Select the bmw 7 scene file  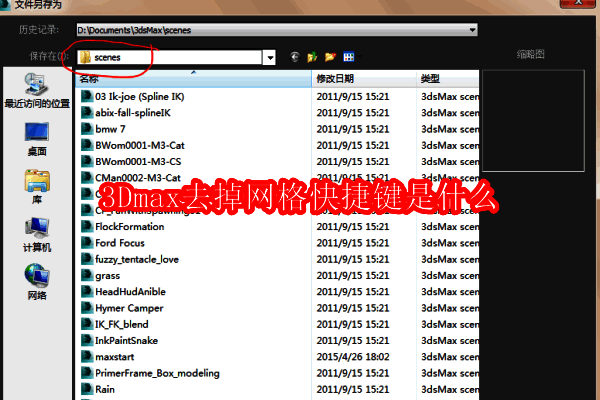coord(110,129)
